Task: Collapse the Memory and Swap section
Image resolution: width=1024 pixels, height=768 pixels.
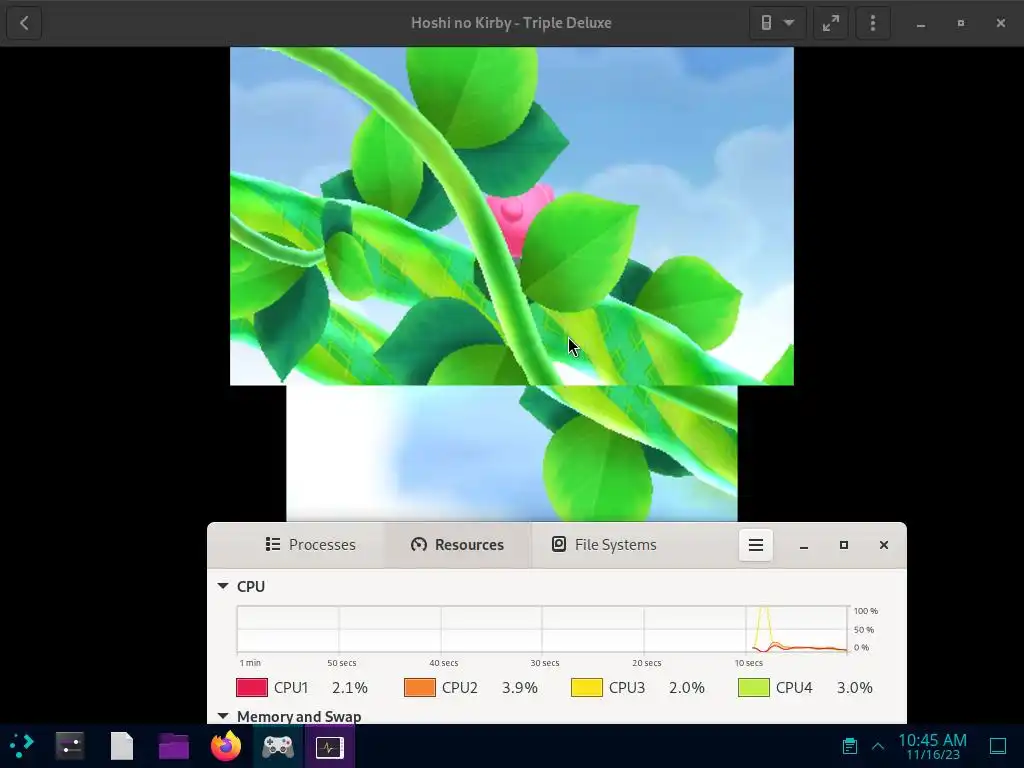Action: (x=223, y=716)
